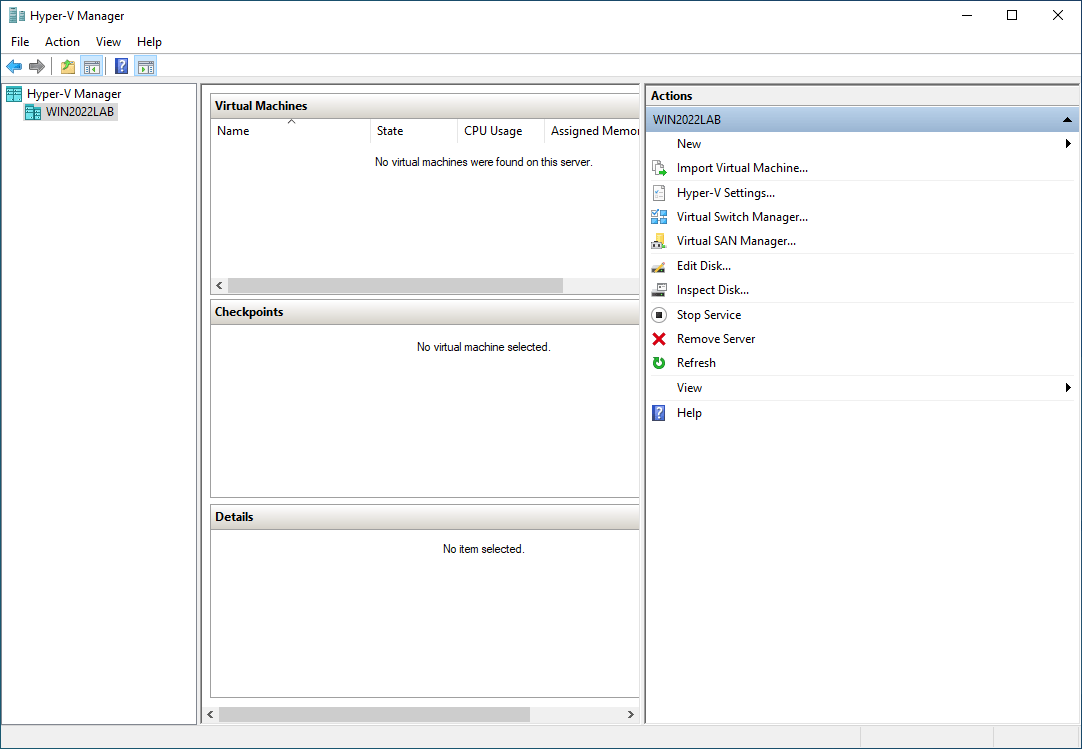
Task: Minimize the Hyper-V Manager window
Action: tap(967, 15)
